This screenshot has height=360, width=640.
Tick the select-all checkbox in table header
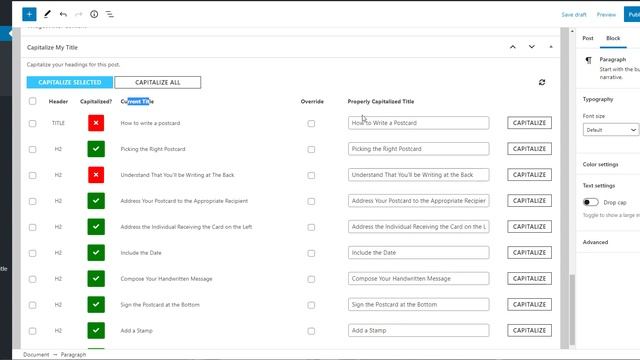pyautogui.click(x=32, y=101)
